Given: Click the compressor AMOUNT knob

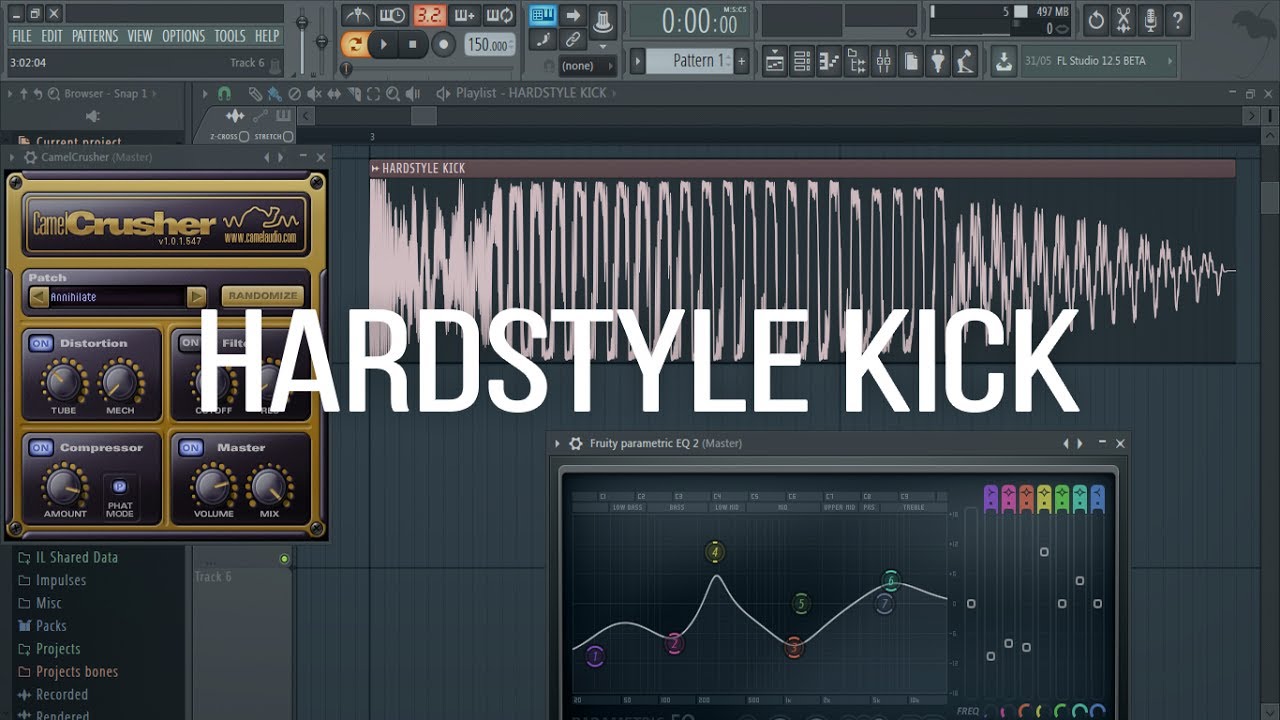Looking at the screenshot, I should (x=63, y=486).
